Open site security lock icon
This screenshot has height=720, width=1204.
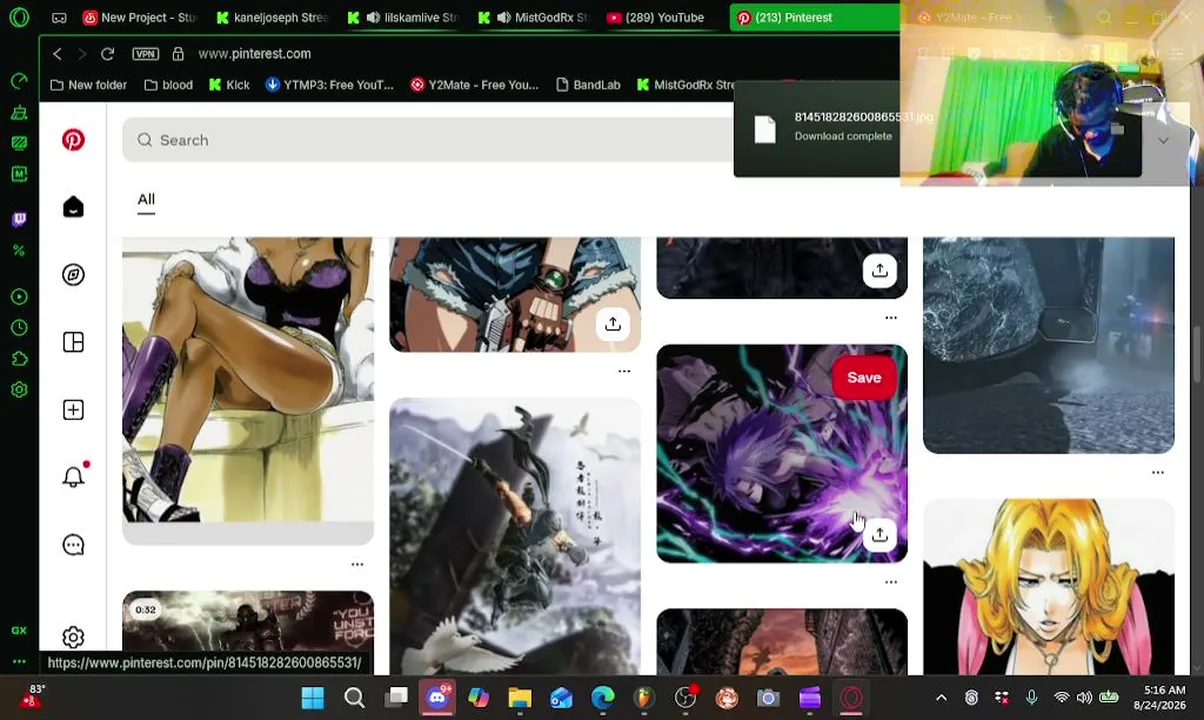pos(178,54)
